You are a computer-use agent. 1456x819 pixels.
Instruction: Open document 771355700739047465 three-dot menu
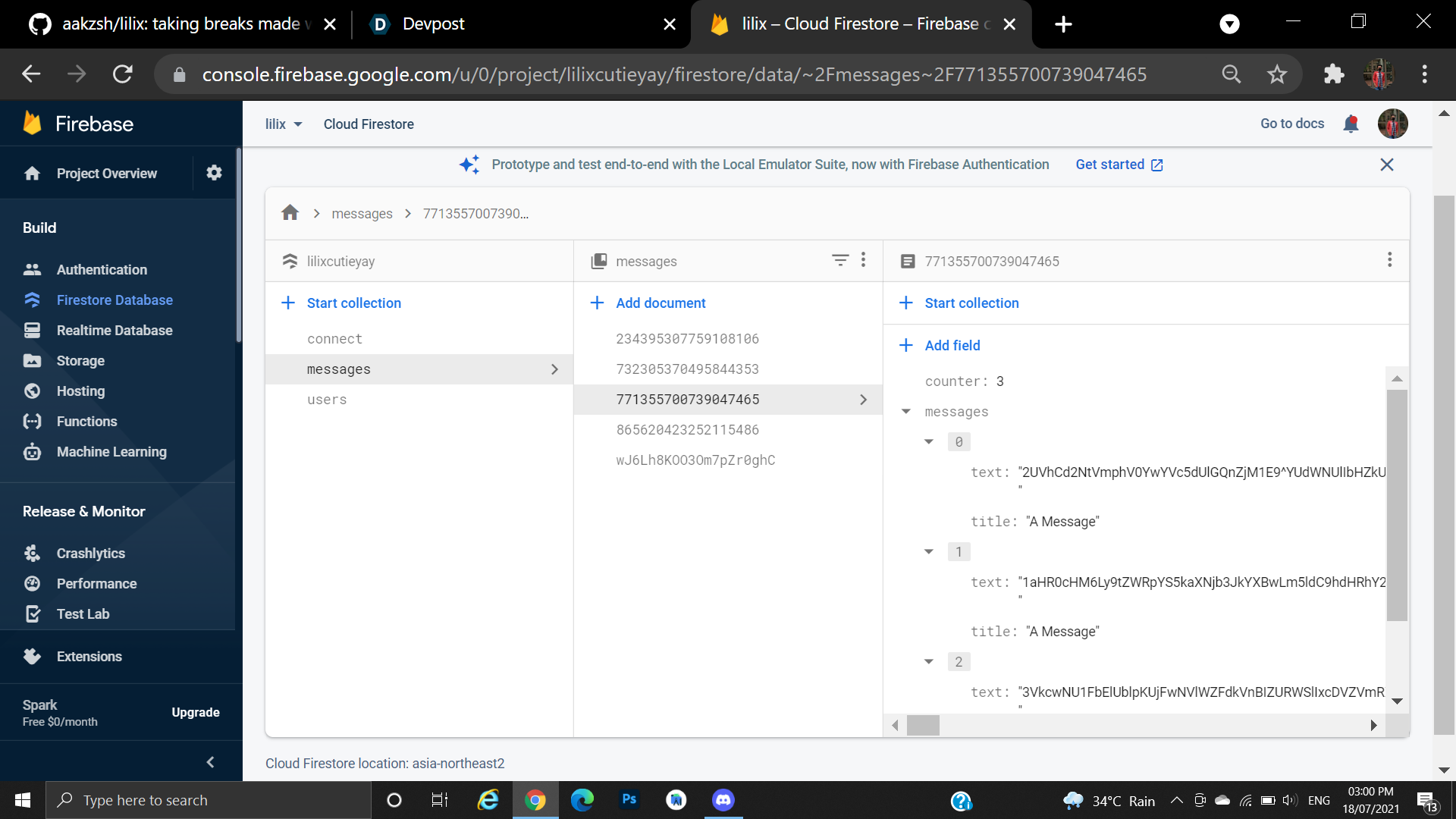[x=1389, y=260]
